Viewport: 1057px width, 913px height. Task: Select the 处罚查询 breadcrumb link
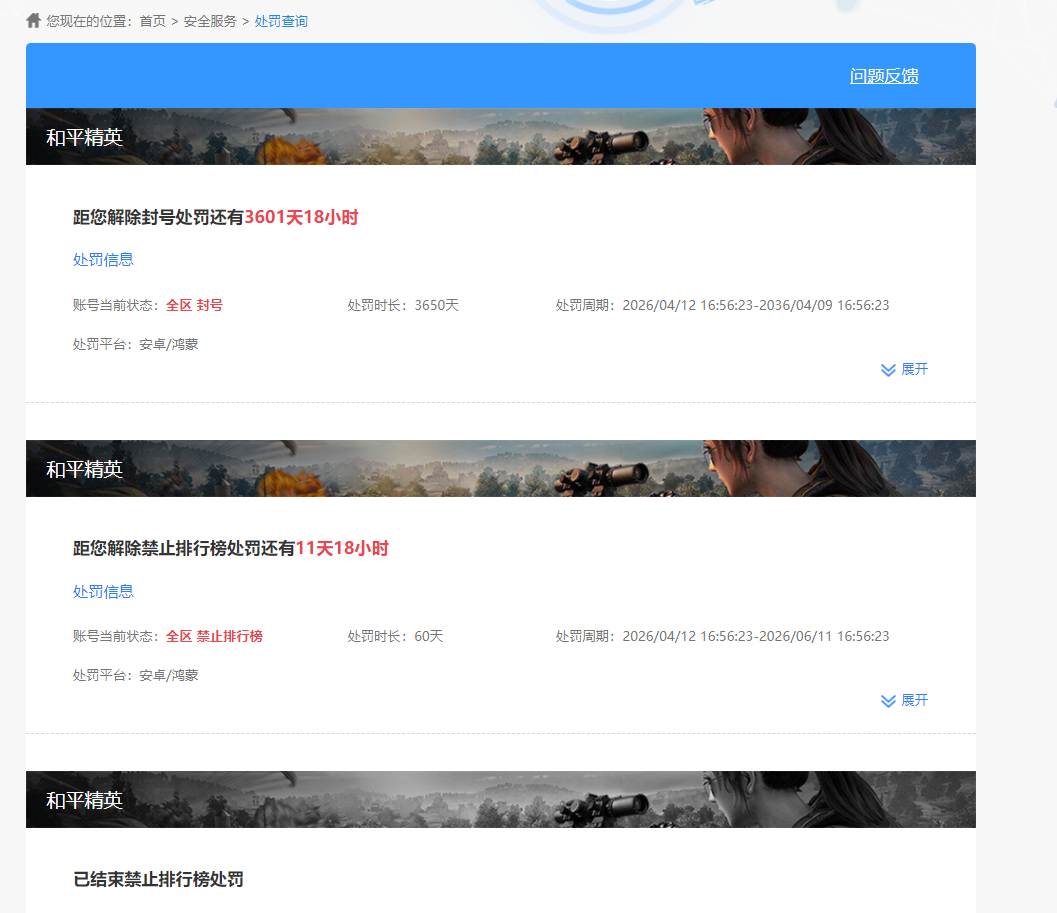281,22
